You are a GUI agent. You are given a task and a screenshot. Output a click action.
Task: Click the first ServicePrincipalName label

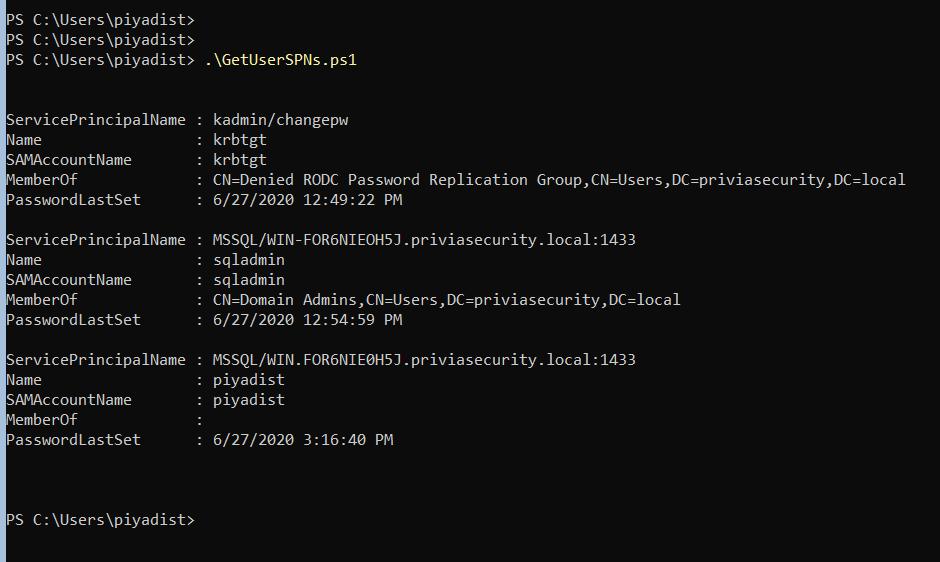[96, 120]
